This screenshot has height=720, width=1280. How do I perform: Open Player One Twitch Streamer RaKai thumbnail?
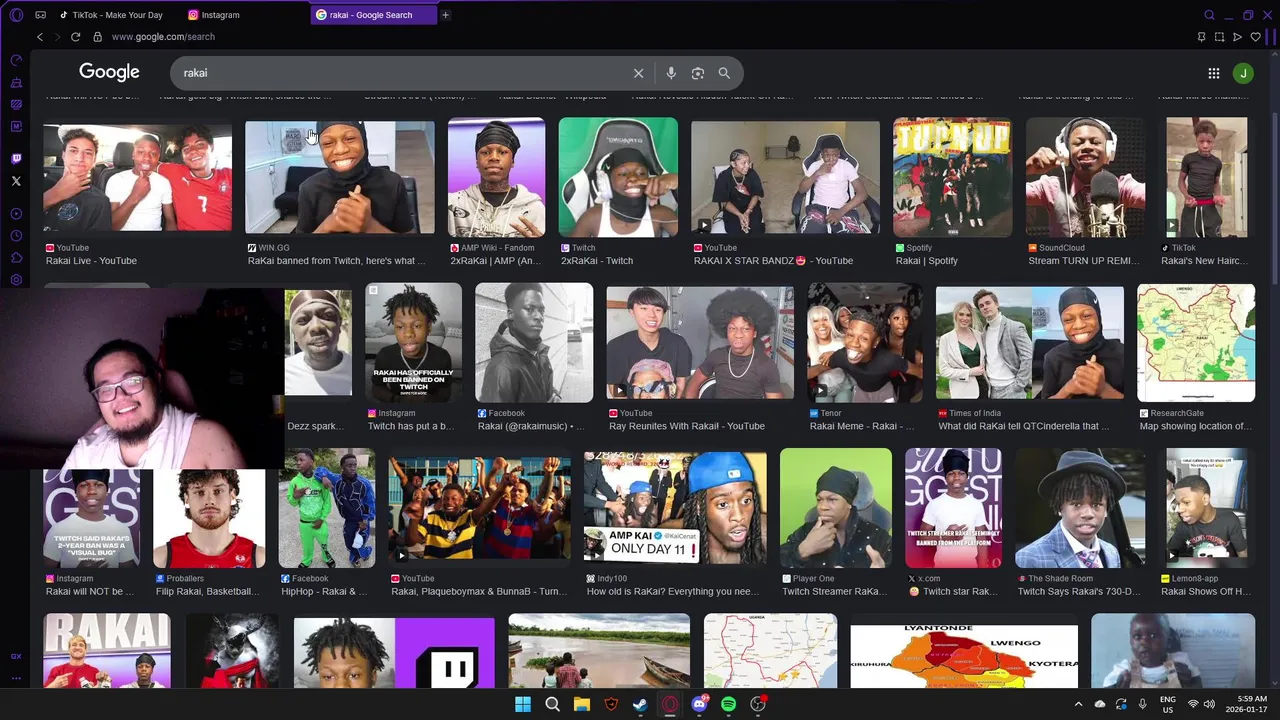pos(836,508)
